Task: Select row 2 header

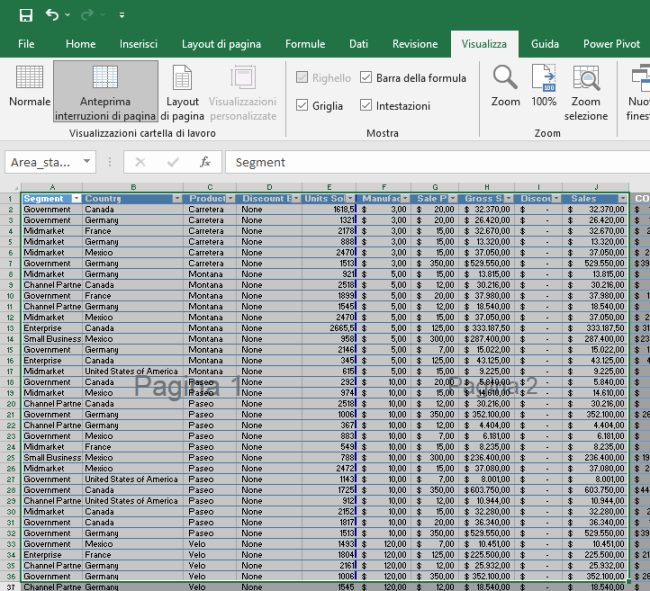Action: click(x=10, y=210)
